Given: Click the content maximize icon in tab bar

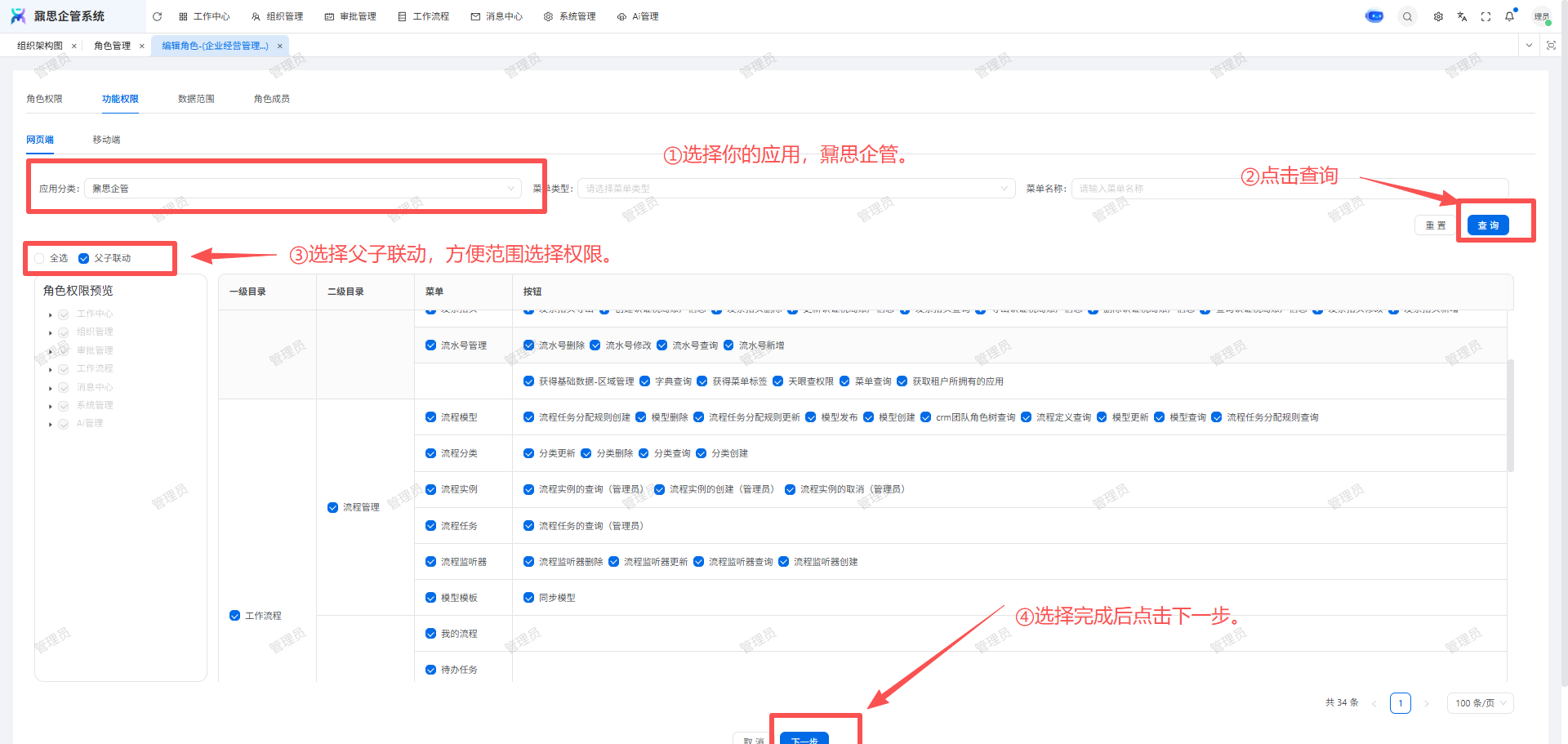Looking at the screenshot, I should pos(1551,46).
